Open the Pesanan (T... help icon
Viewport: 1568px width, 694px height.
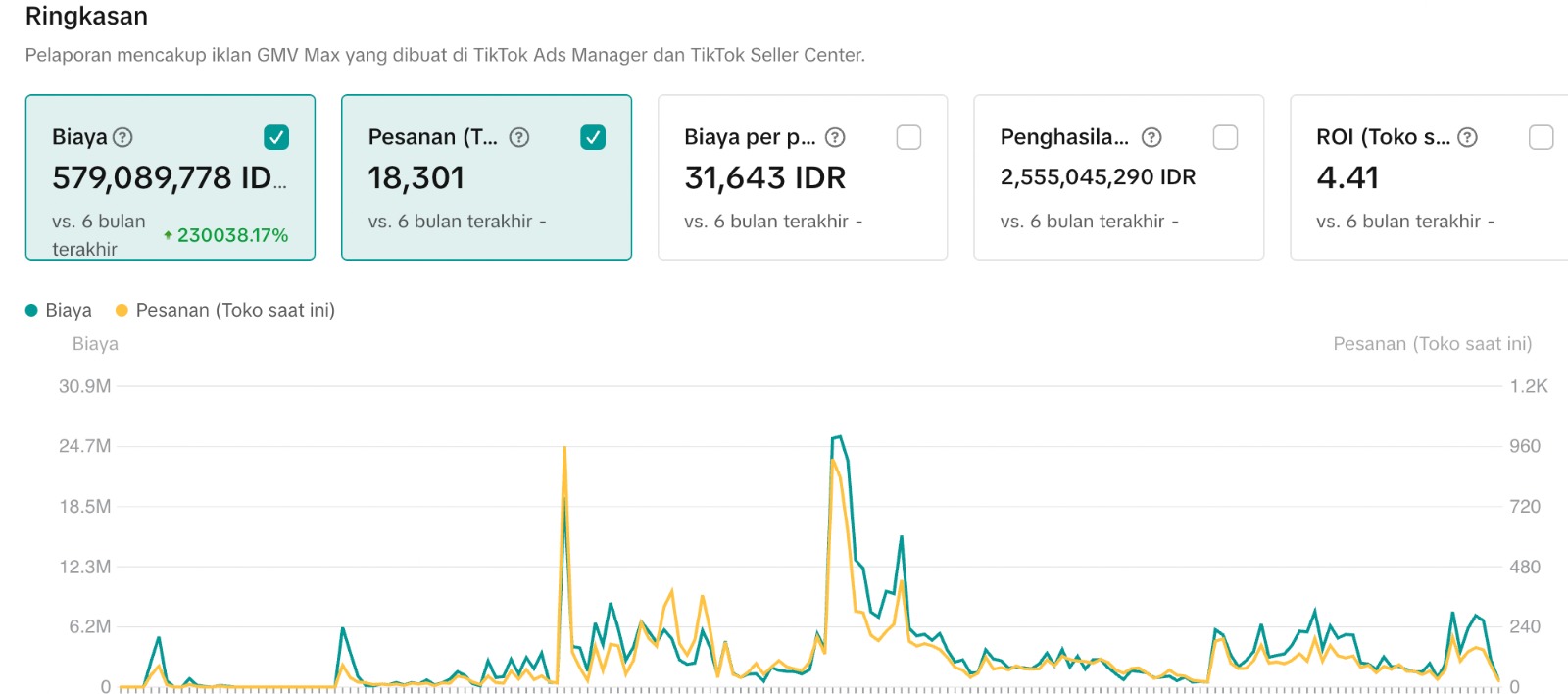pyautogui.click(x=519, y=137)
